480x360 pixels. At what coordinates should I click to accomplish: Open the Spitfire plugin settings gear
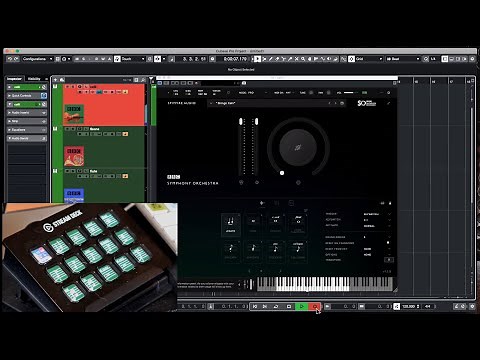(388, 93)
